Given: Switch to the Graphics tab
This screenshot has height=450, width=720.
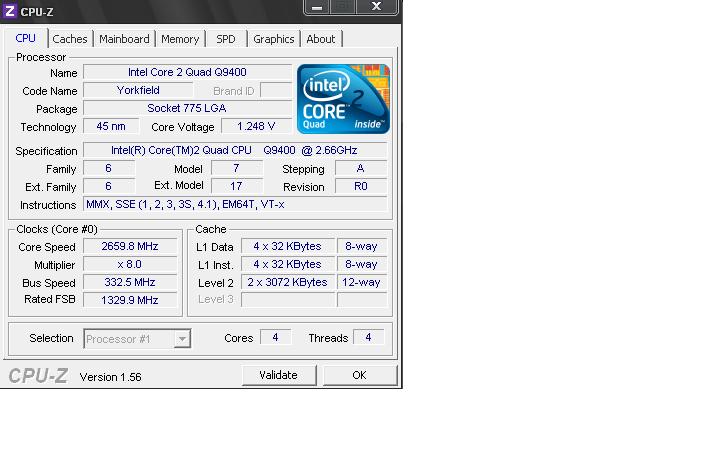Looking at the screenshot, I should (x=274, y=39).
